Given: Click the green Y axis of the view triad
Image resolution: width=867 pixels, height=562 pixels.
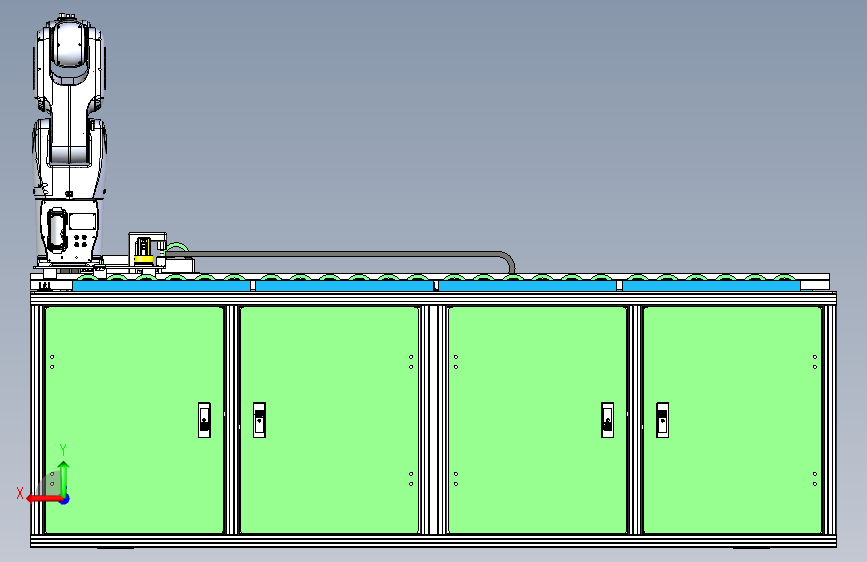Looking at the screenshot, I should (64, 479).
